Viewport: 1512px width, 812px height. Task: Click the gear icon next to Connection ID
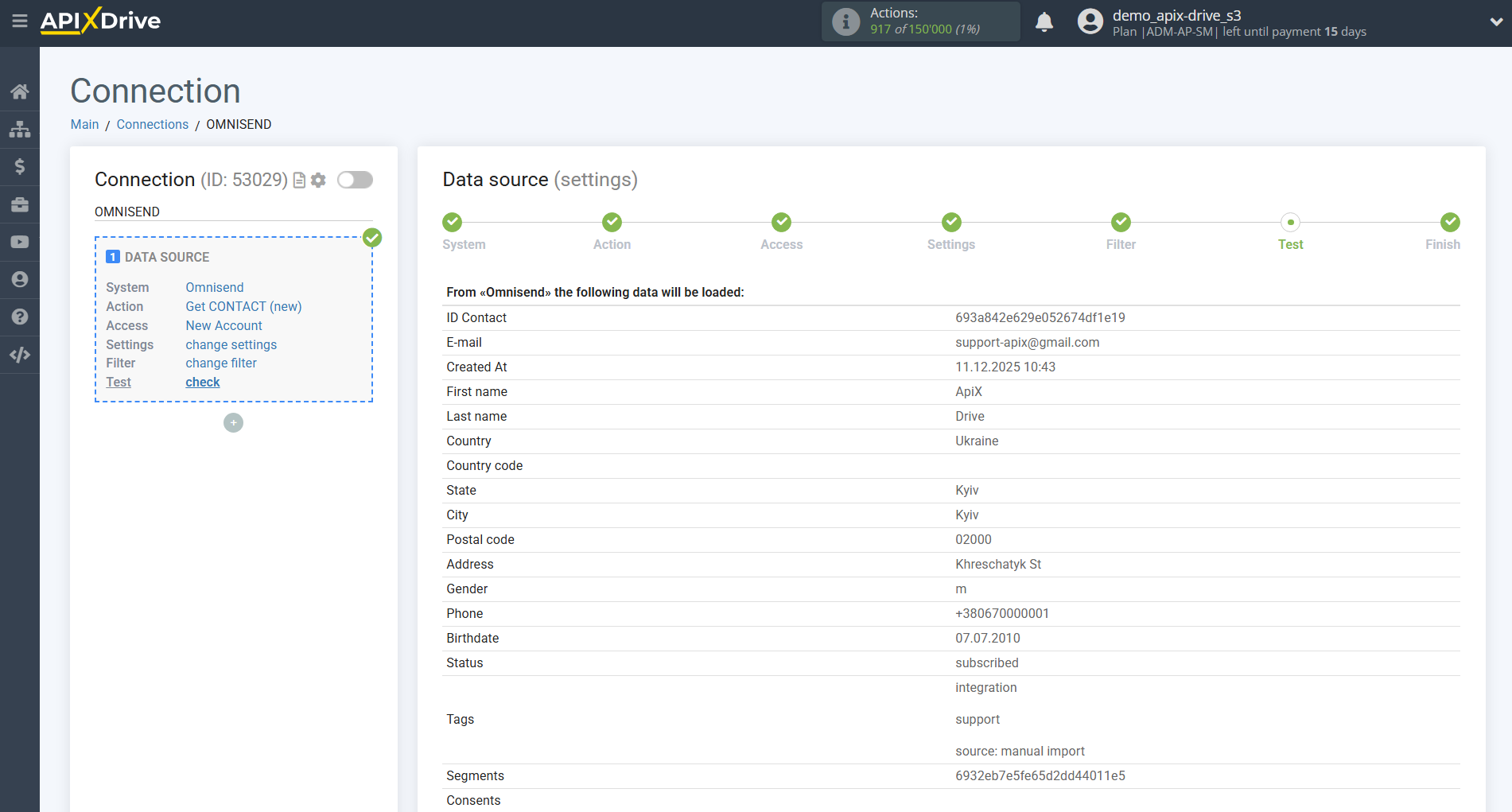[318, 181]
